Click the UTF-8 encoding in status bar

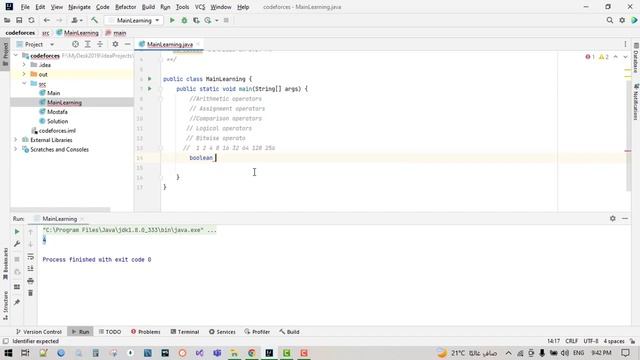click(x=591, y=341)
